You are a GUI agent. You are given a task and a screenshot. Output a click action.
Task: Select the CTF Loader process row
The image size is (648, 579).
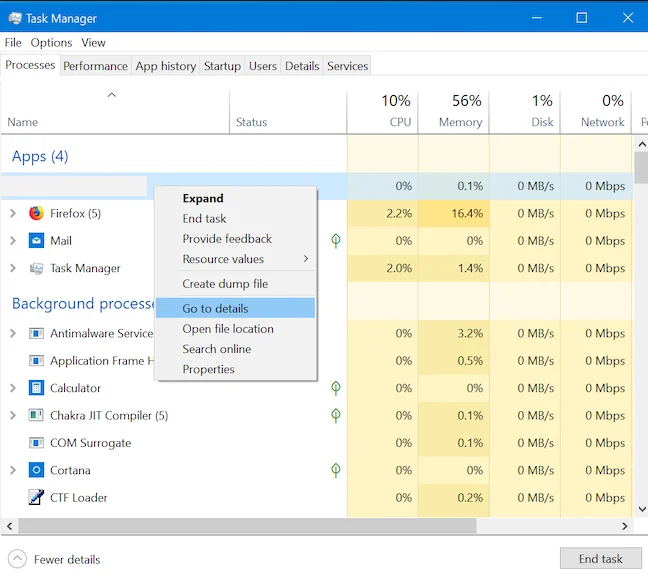pyautogui.click(x=317, y=498)
